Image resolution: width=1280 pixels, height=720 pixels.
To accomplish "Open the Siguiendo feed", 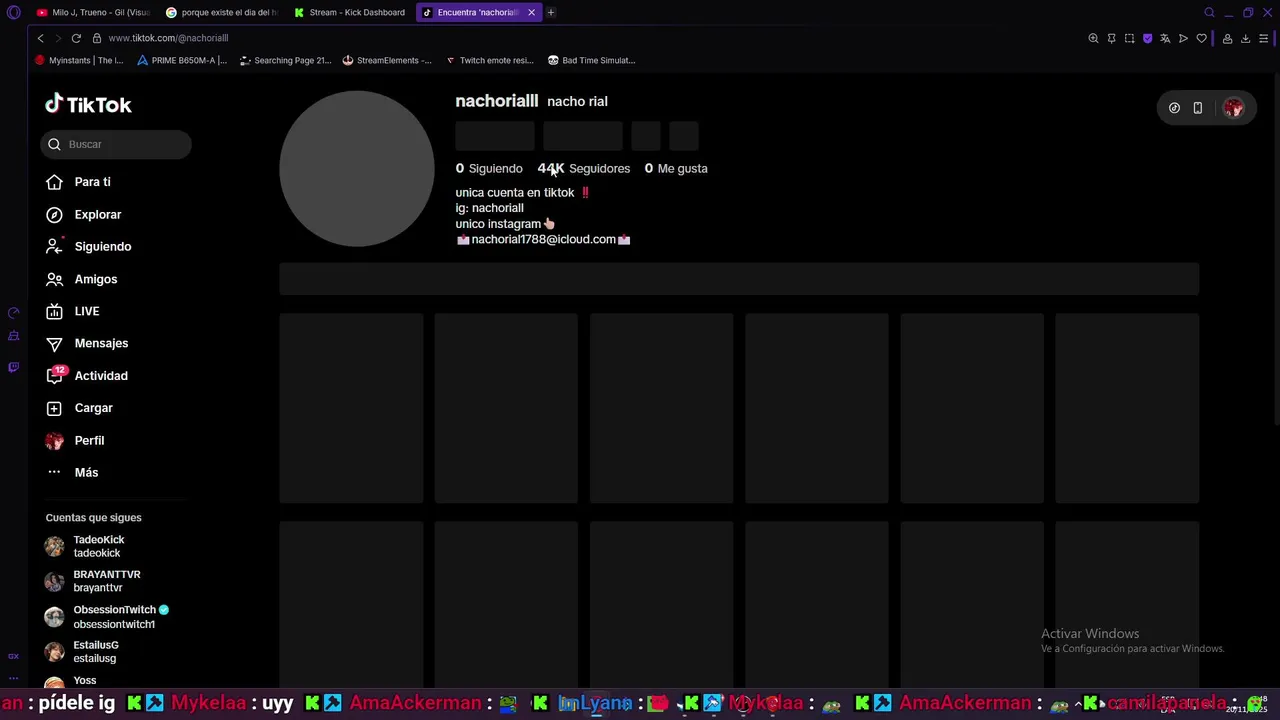I will point(102,246).
